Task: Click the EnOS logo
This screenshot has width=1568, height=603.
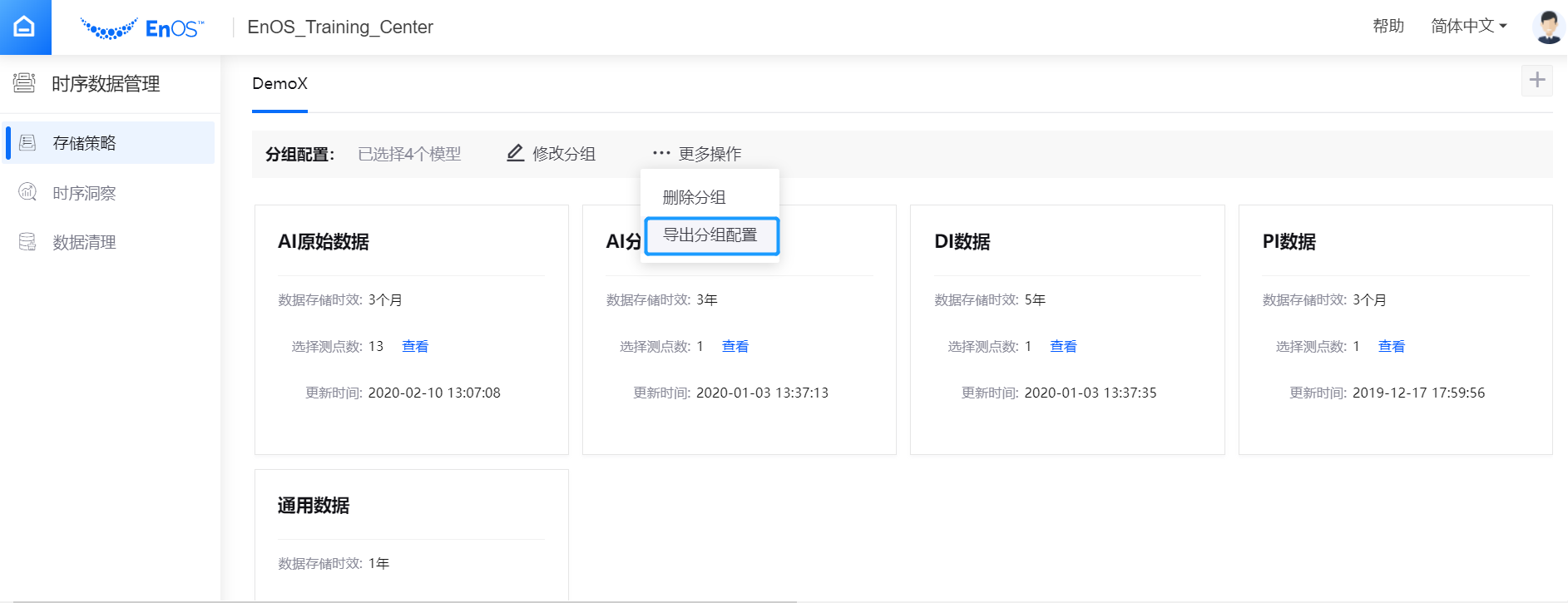Action: point(142,28)
